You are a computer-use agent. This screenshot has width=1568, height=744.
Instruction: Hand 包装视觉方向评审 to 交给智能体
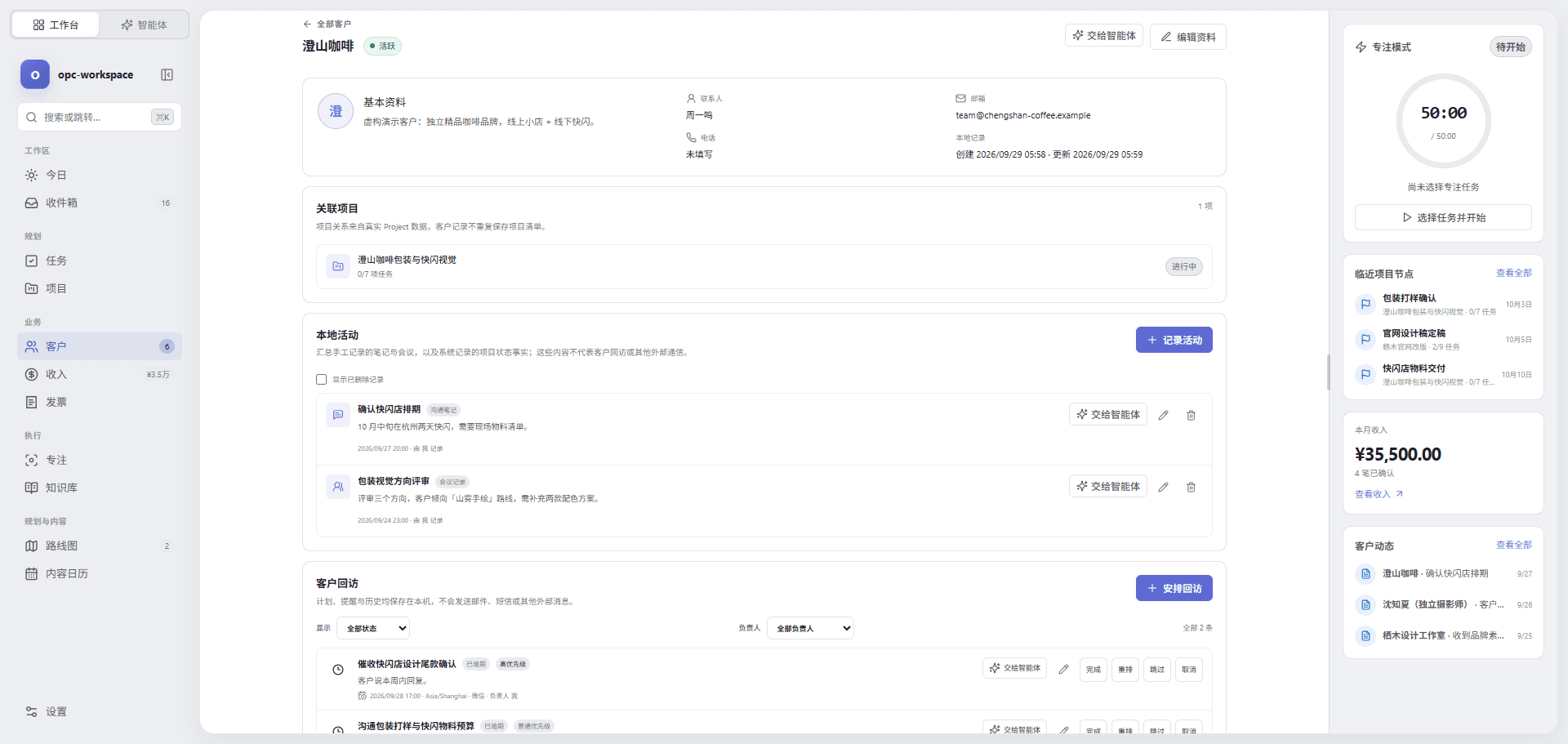click(1107, 487)
